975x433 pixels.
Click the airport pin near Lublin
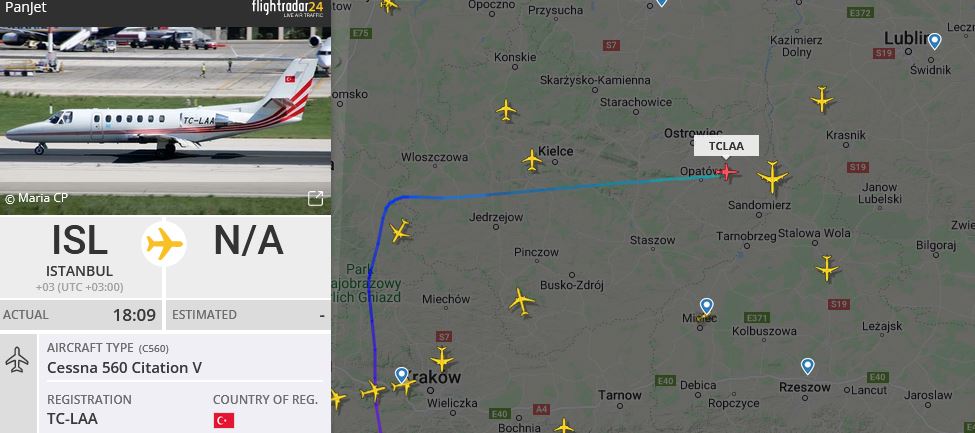click(x=934, y=41)
